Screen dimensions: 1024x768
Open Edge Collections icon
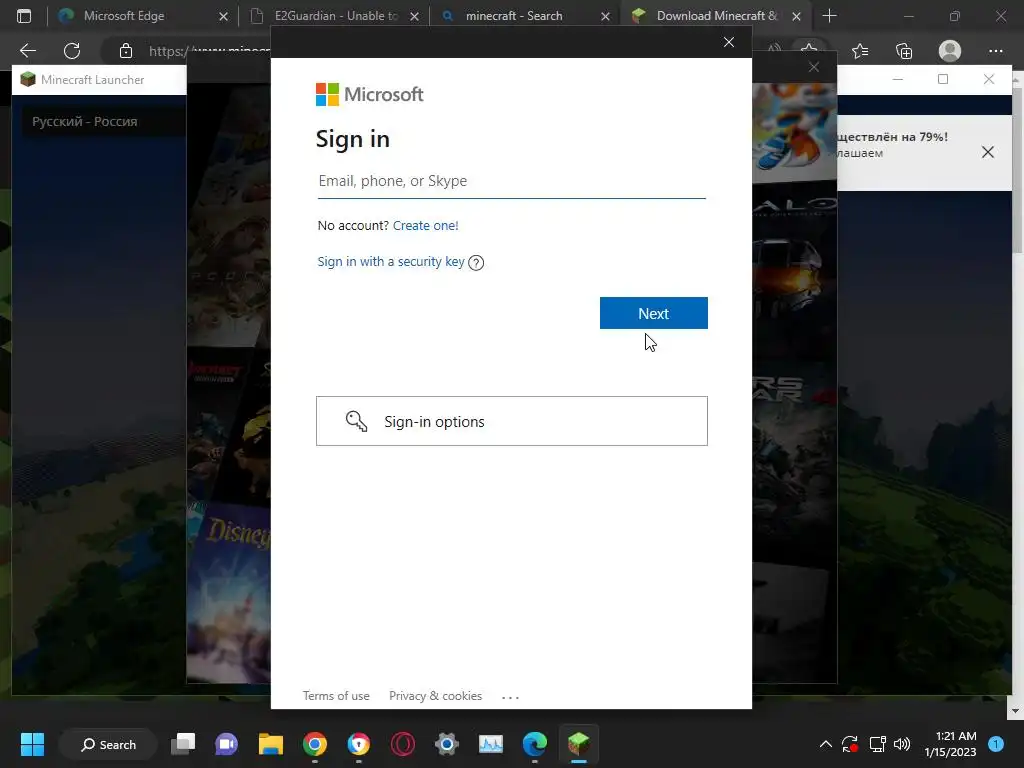click(x=904, y=51)
